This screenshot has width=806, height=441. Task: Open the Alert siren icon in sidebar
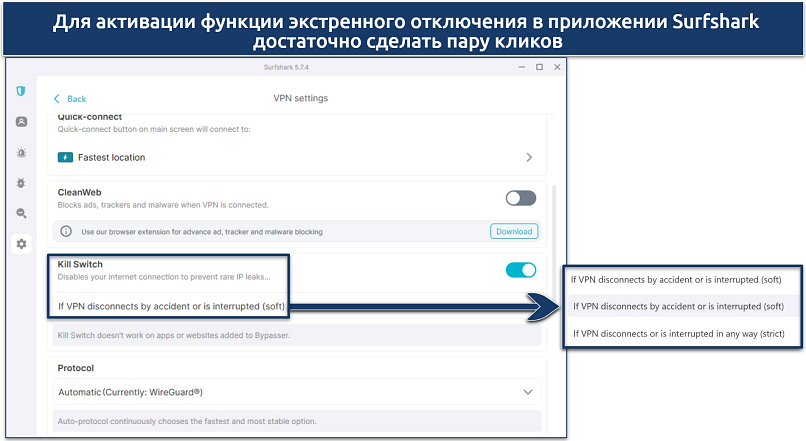click(x=21, y=153)
